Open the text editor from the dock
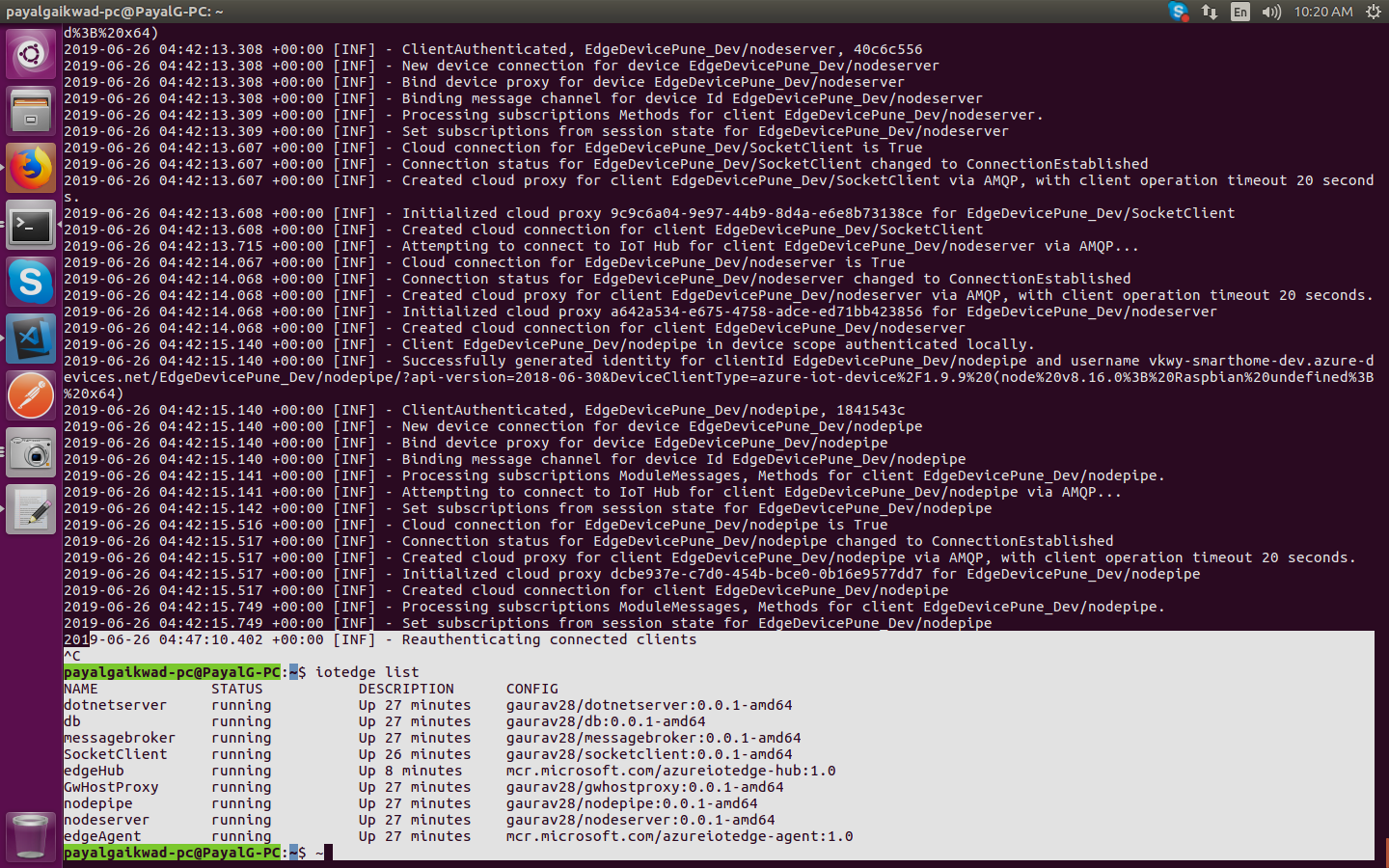1389x868 pixels. 30,508
